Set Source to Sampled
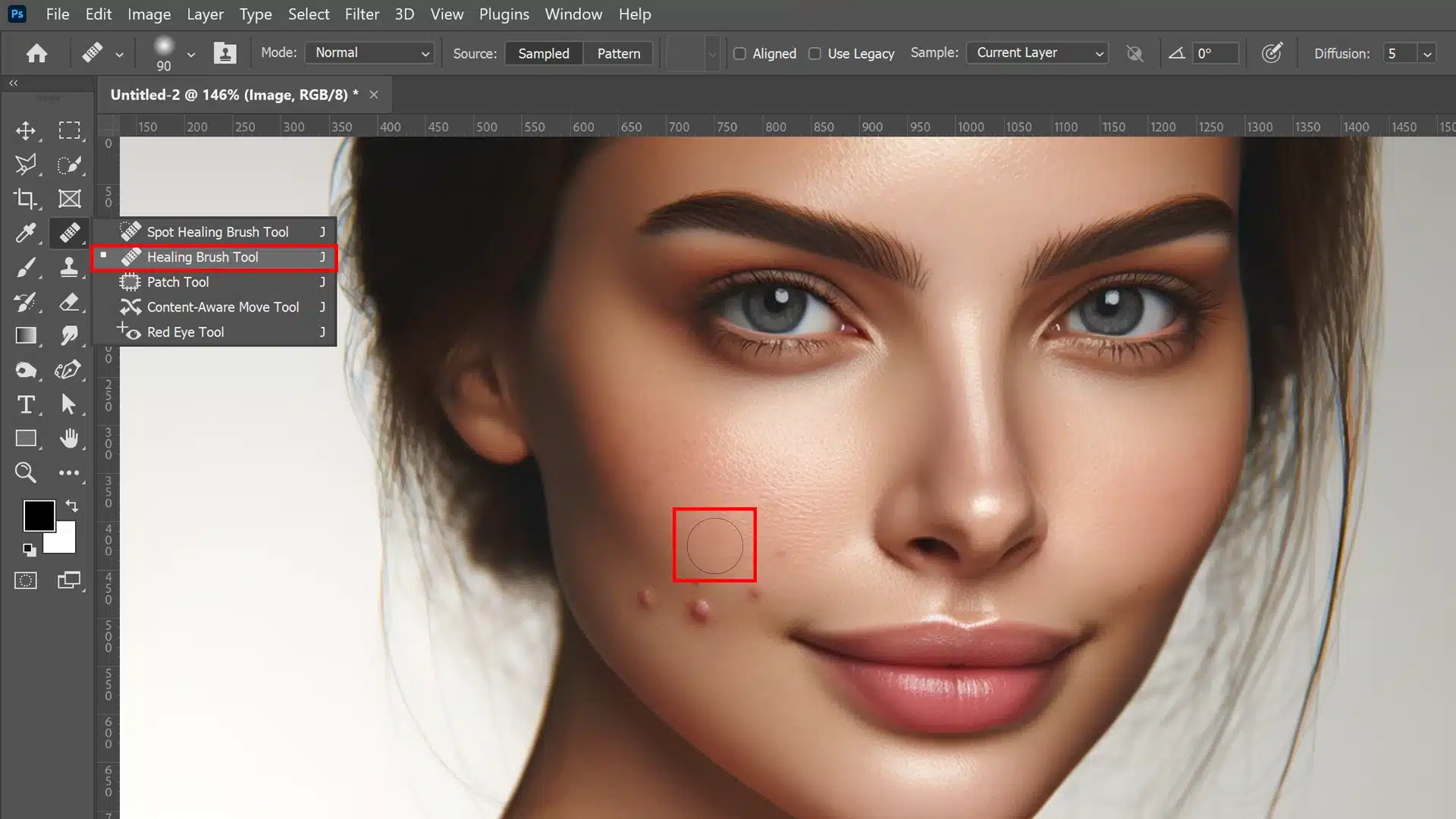 544,53
